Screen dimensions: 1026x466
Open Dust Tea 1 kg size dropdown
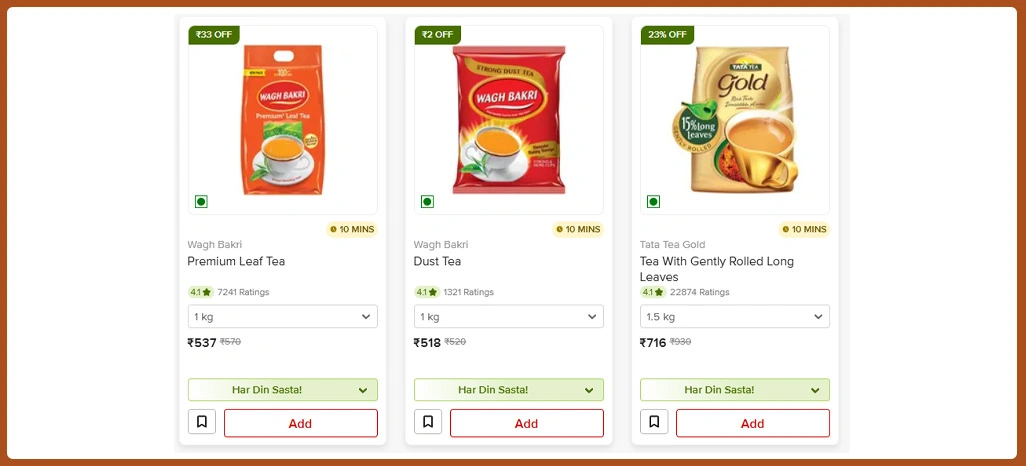(x=509, y=317)
